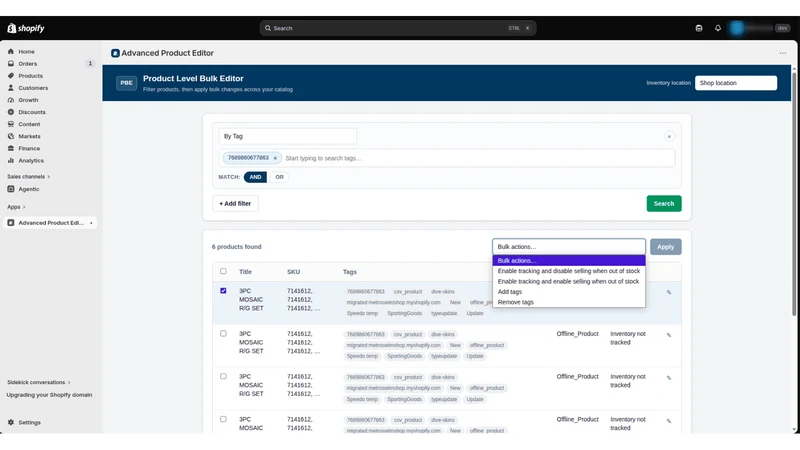Expand Sidekick conversations

39,382
